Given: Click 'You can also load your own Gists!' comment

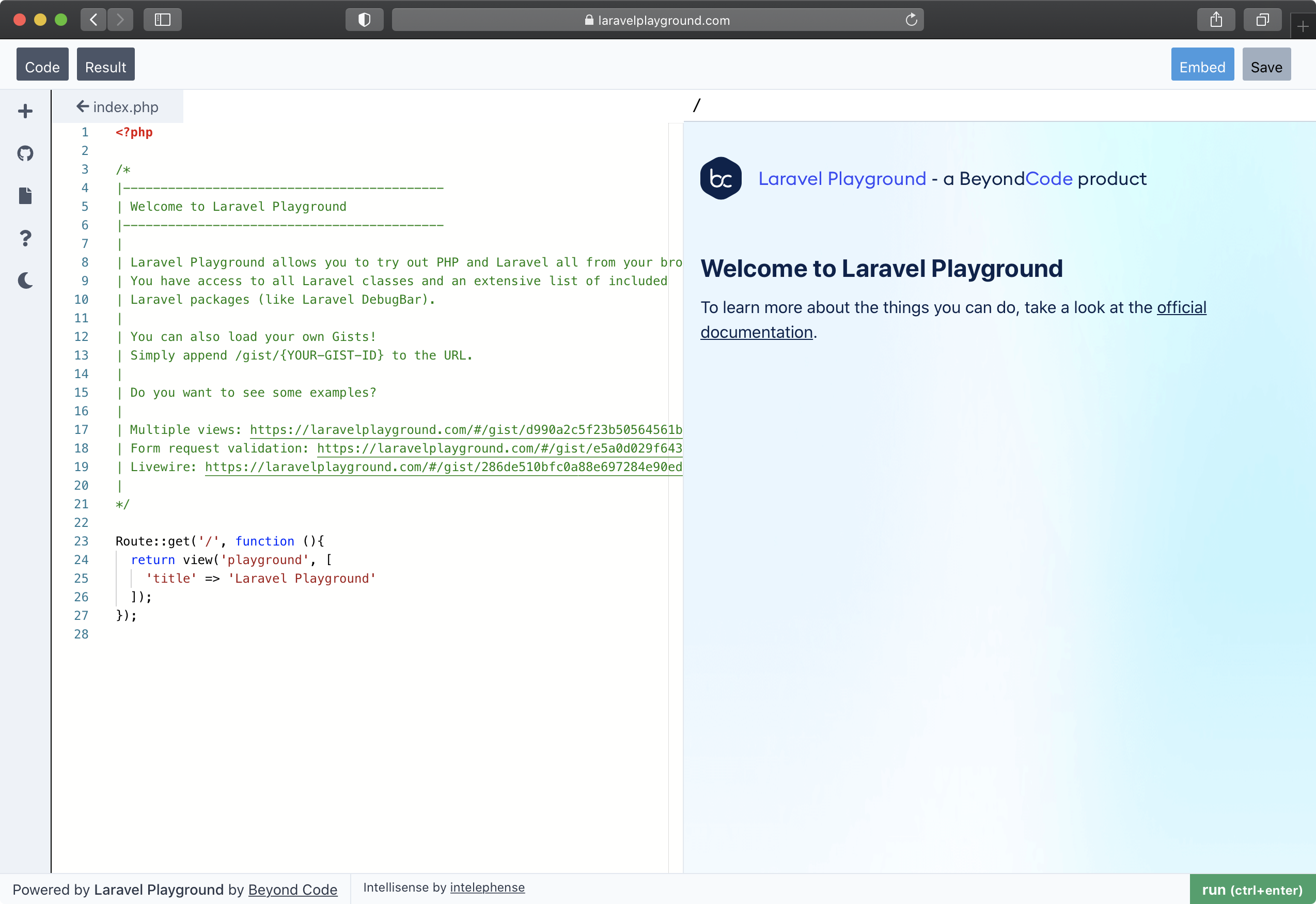Looking at the screenshot, I should click(253, 336).
